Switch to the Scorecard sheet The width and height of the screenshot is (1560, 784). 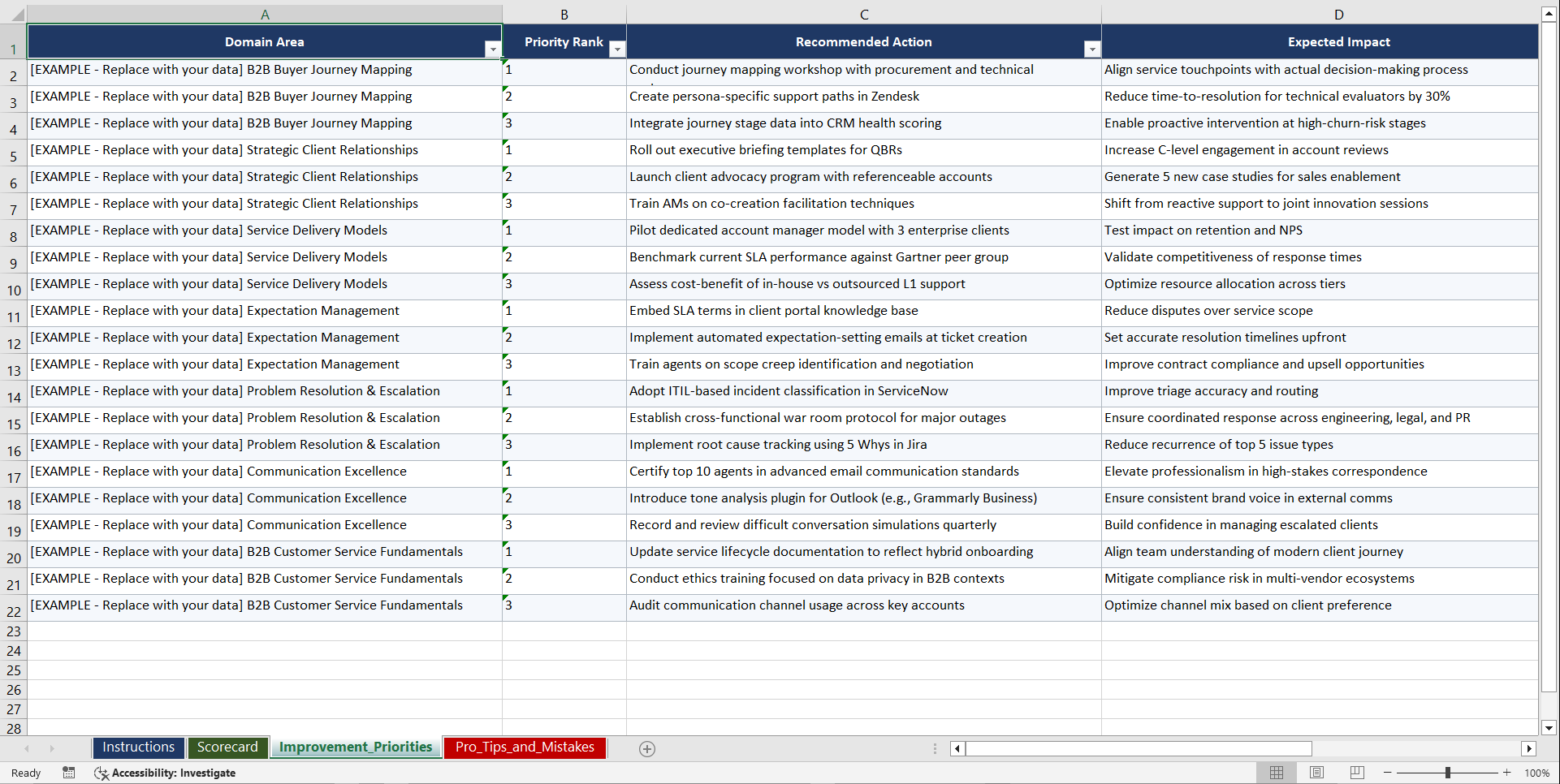[x=228, y=747]
